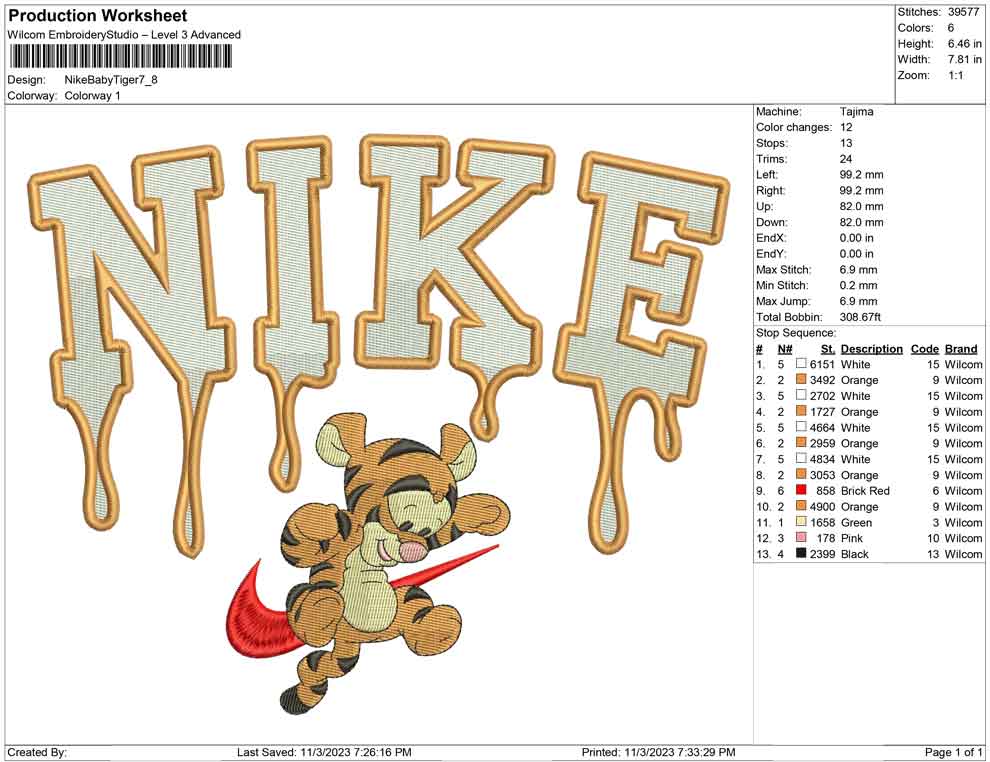Click stitch count 2399 in the Black row
Screen dimensions: 990x762
(x=822, y=554)
